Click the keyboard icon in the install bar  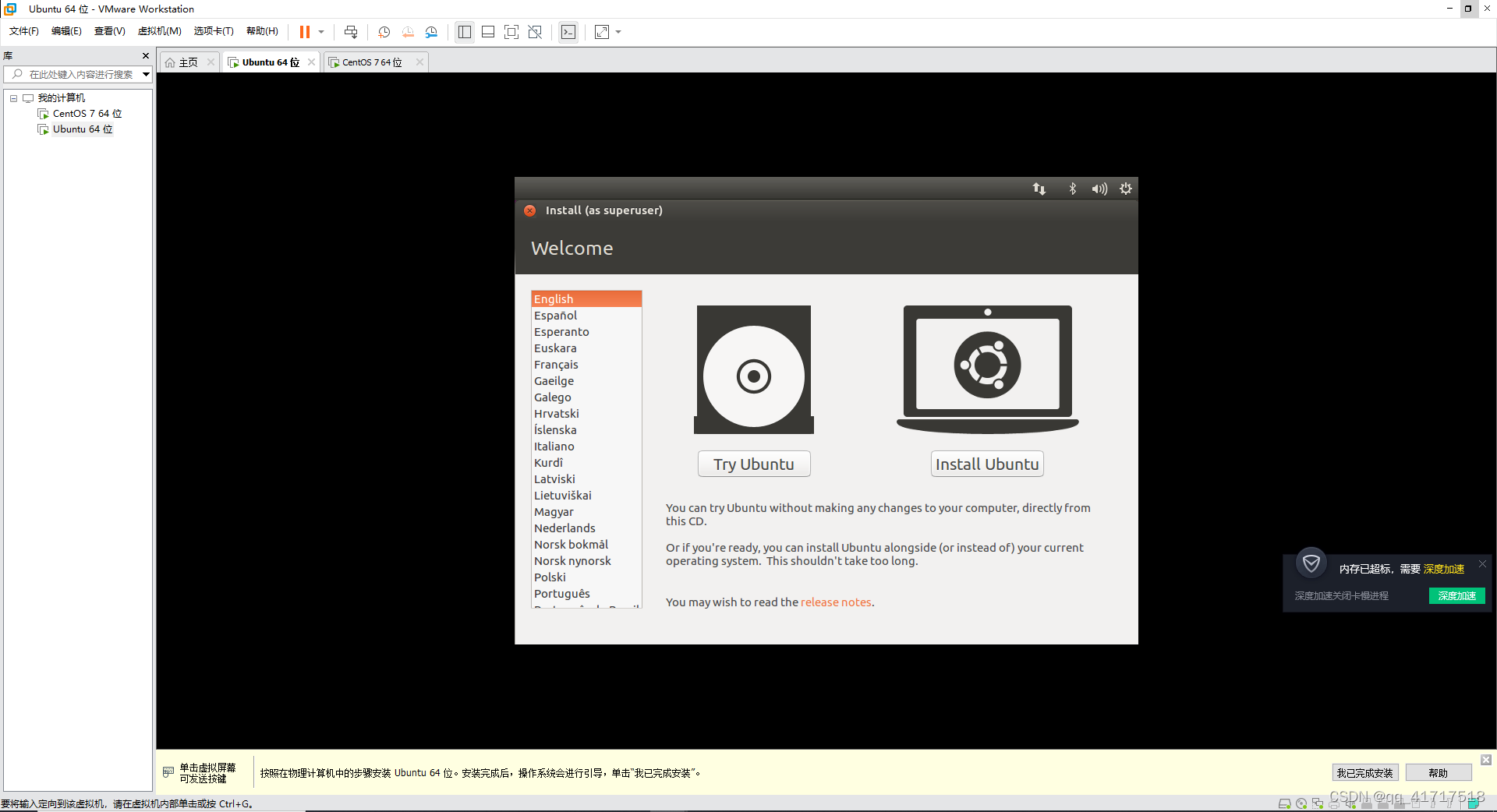click(168, 772)
